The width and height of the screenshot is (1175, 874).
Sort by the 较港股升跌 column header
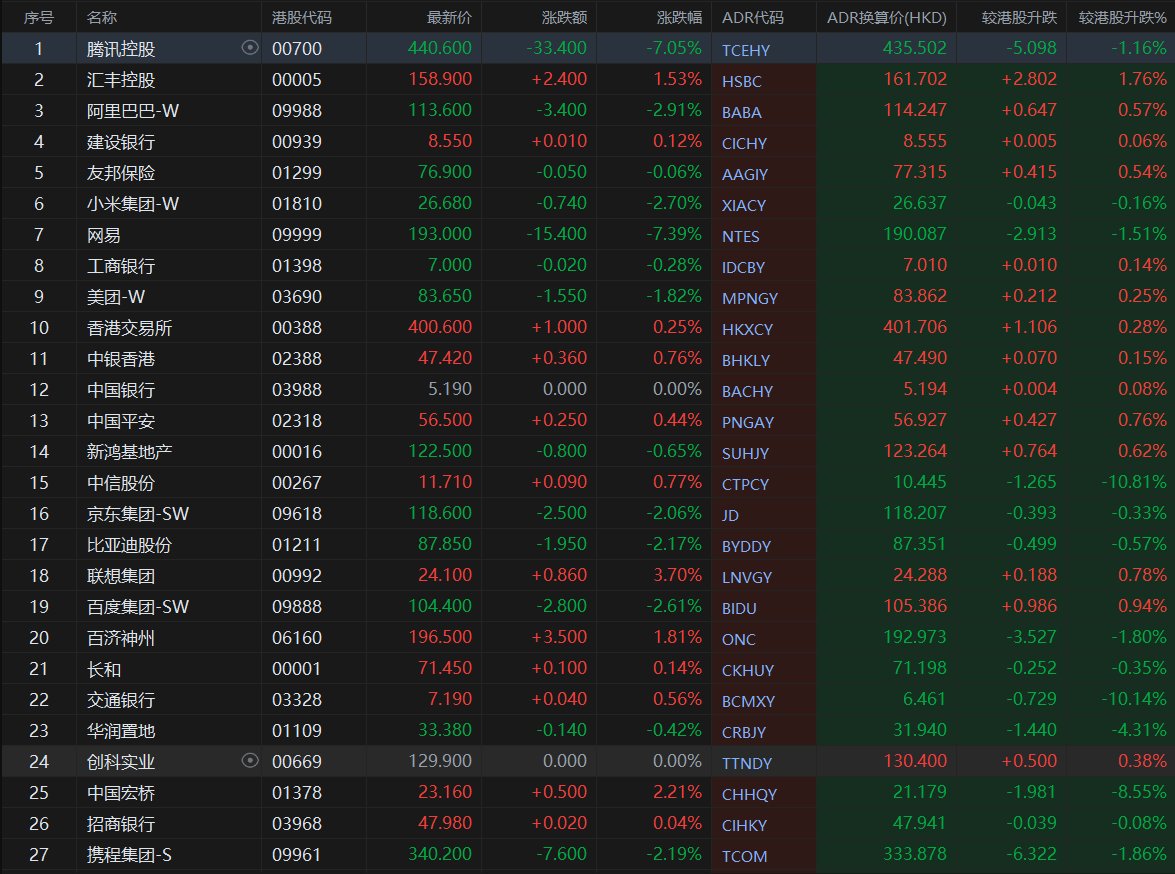click(1019, 17)
